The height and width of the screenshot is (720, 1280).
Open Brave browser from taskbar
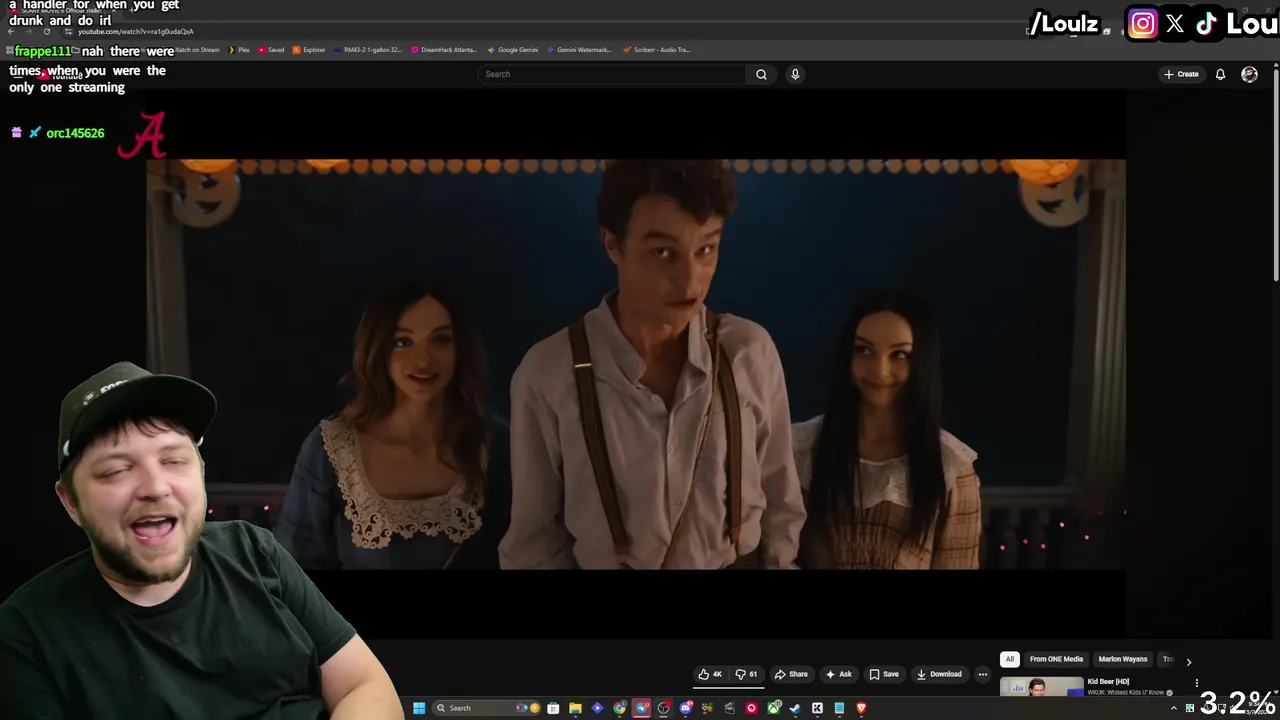[x=861, y=708]
